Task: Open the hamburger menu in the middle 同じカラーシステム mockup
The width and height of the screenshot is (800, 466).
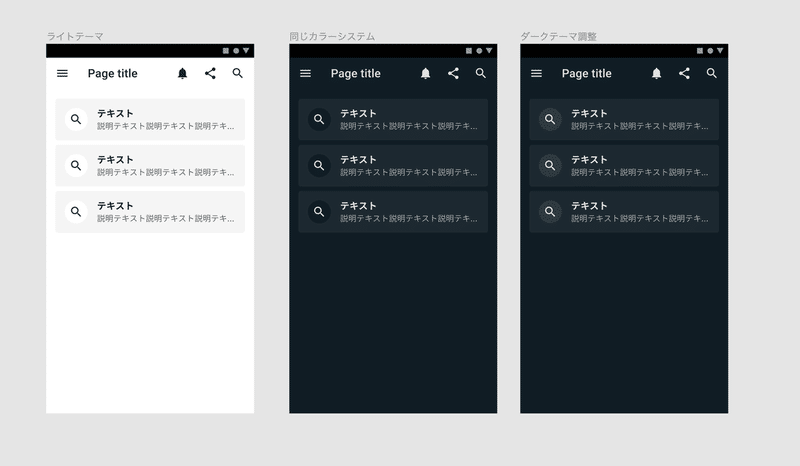Action: pos(306,73)
